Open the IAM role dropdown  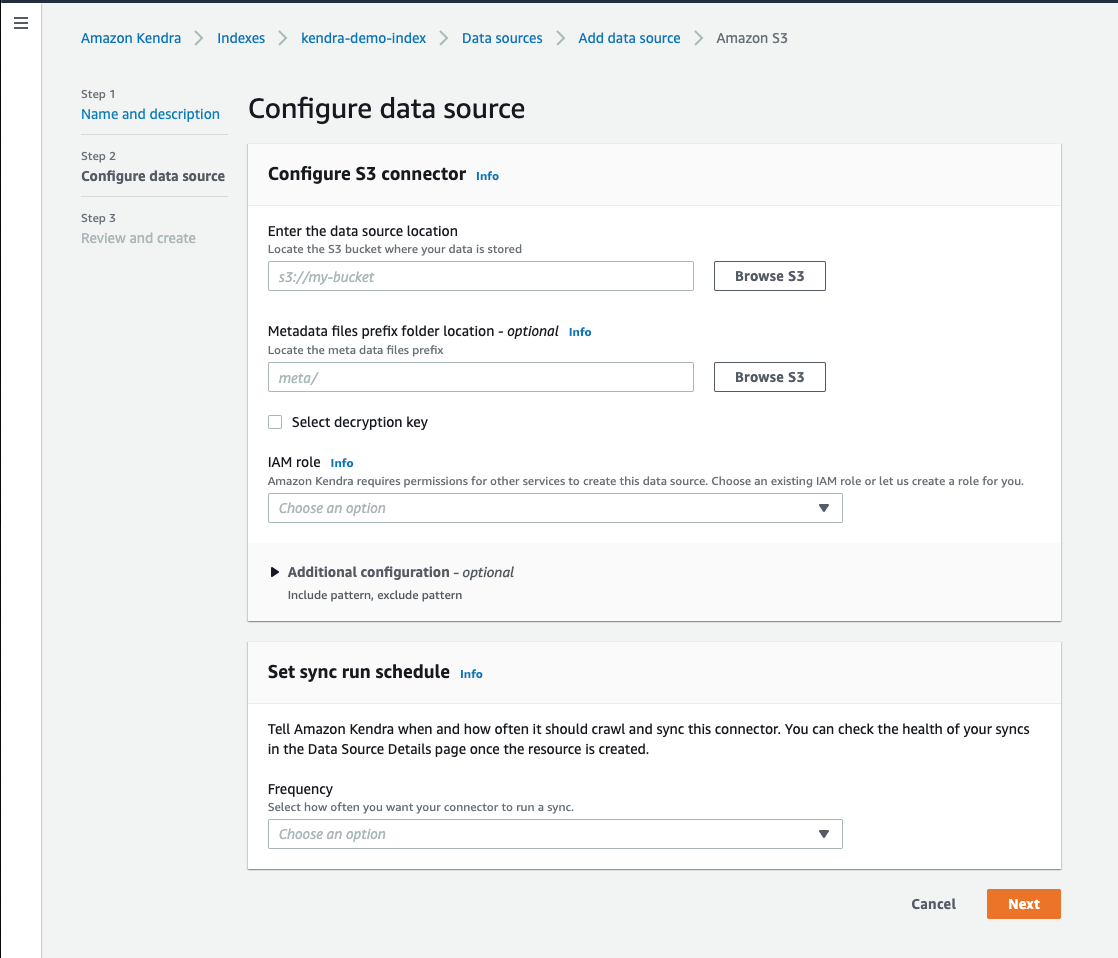pyautogui.click(x=555, y=508)
